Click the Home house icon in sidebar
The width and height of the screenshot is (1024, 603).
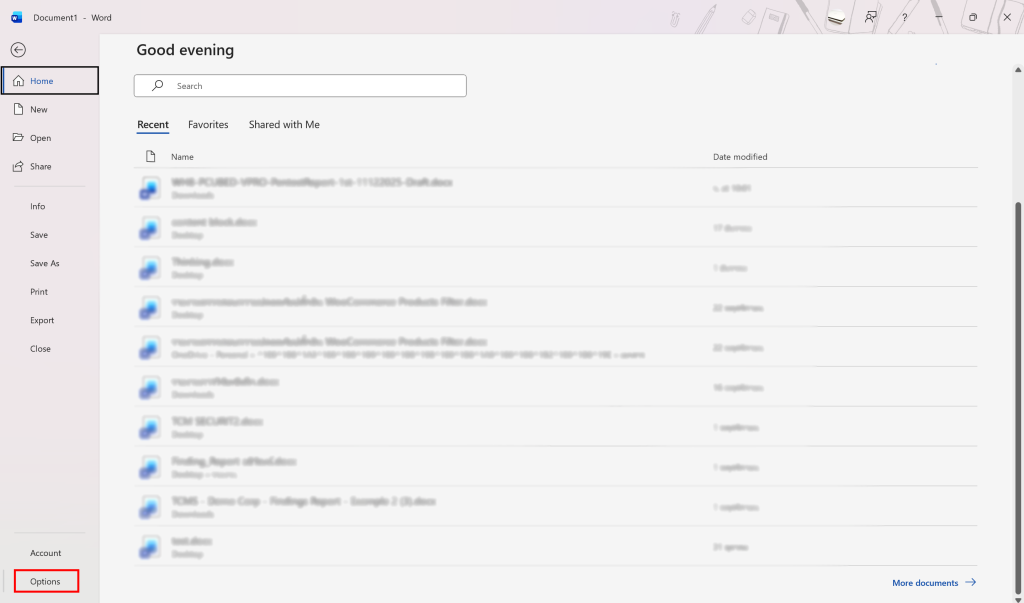tap(18, 81)
